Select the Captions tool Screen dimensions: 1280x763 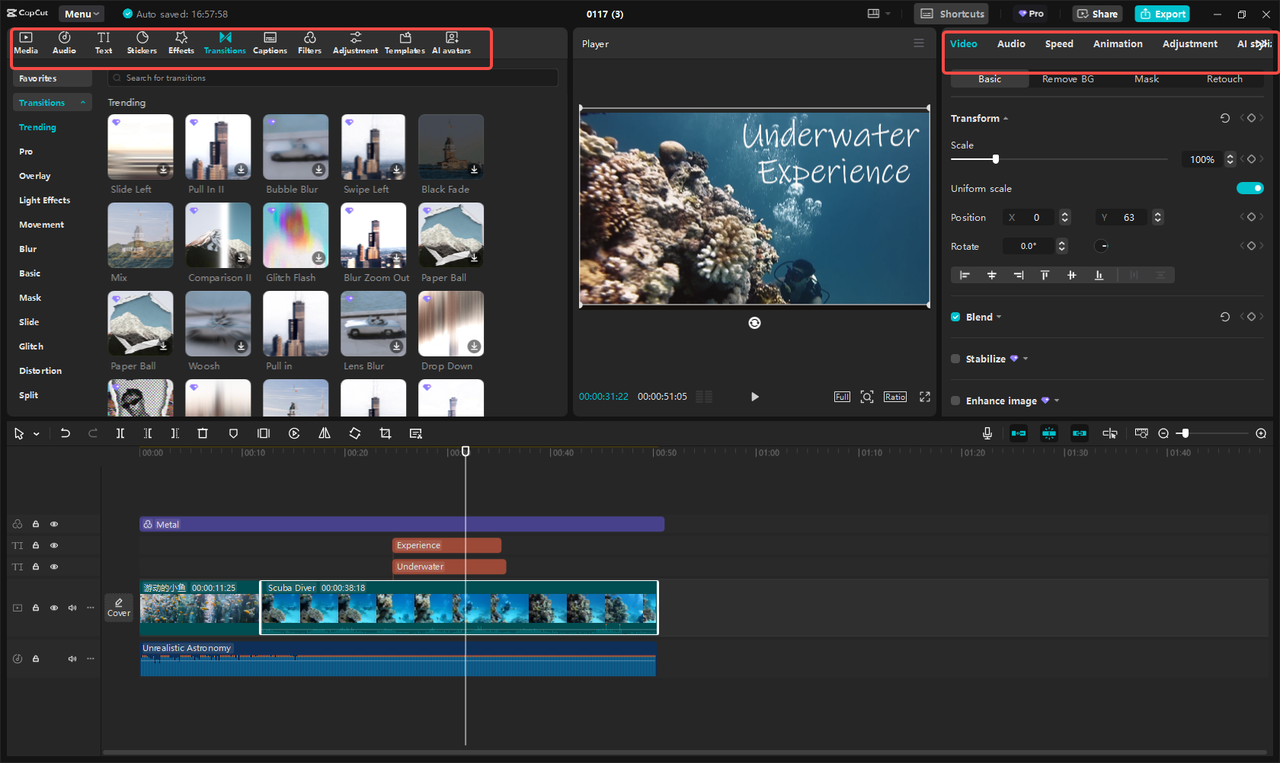(269, 42)
